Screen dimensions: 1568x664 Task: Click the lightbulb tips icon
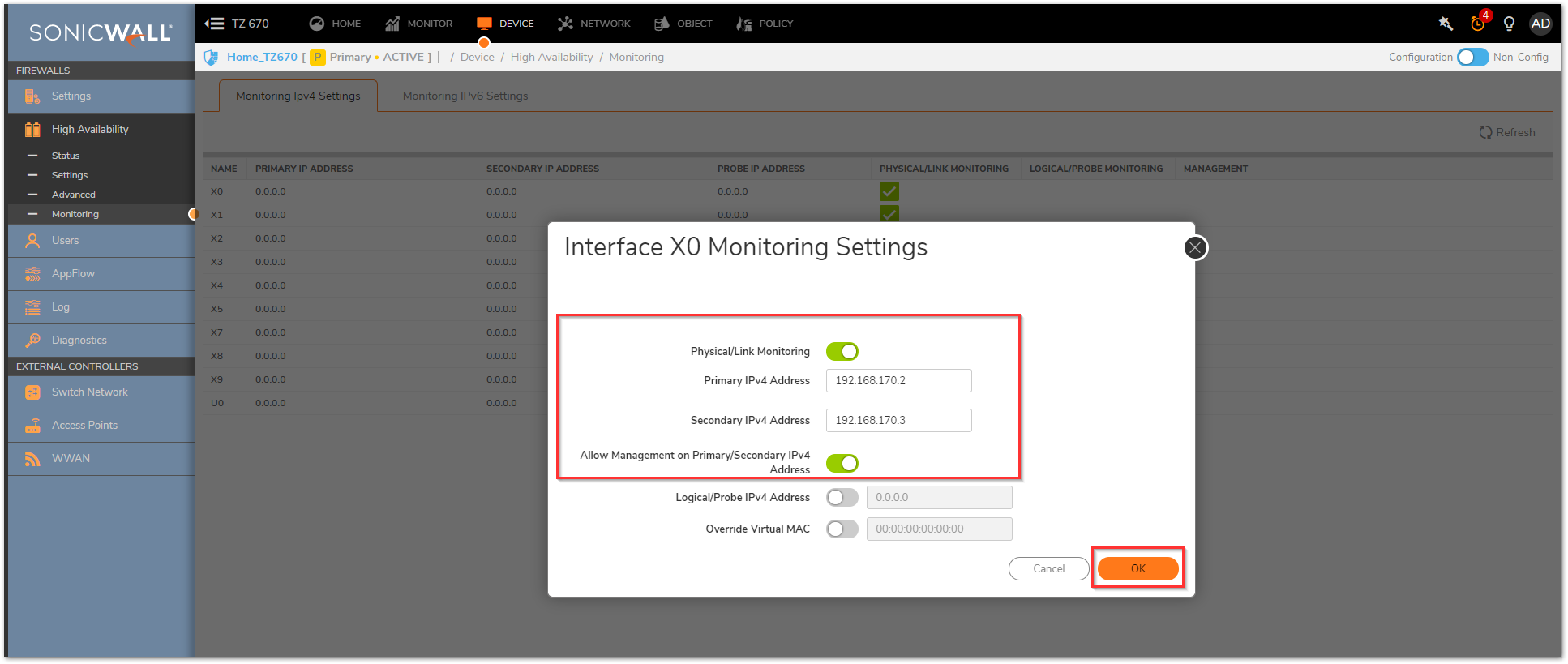click(1509, 24)
